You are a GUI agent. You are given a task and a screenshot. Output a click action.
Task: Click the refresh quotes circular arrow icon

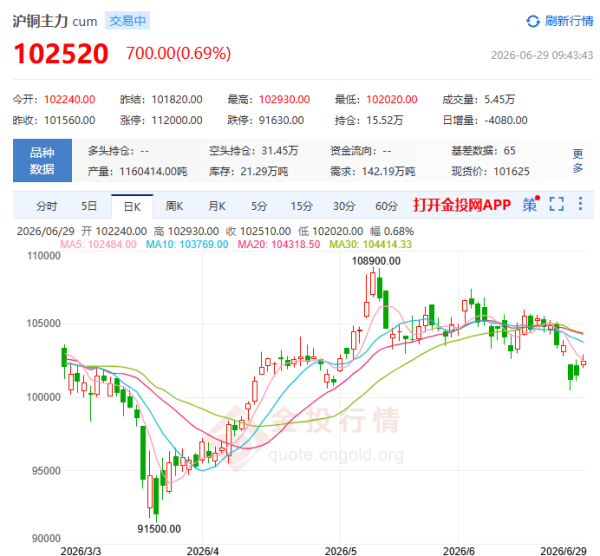click(x=533, y=21)
